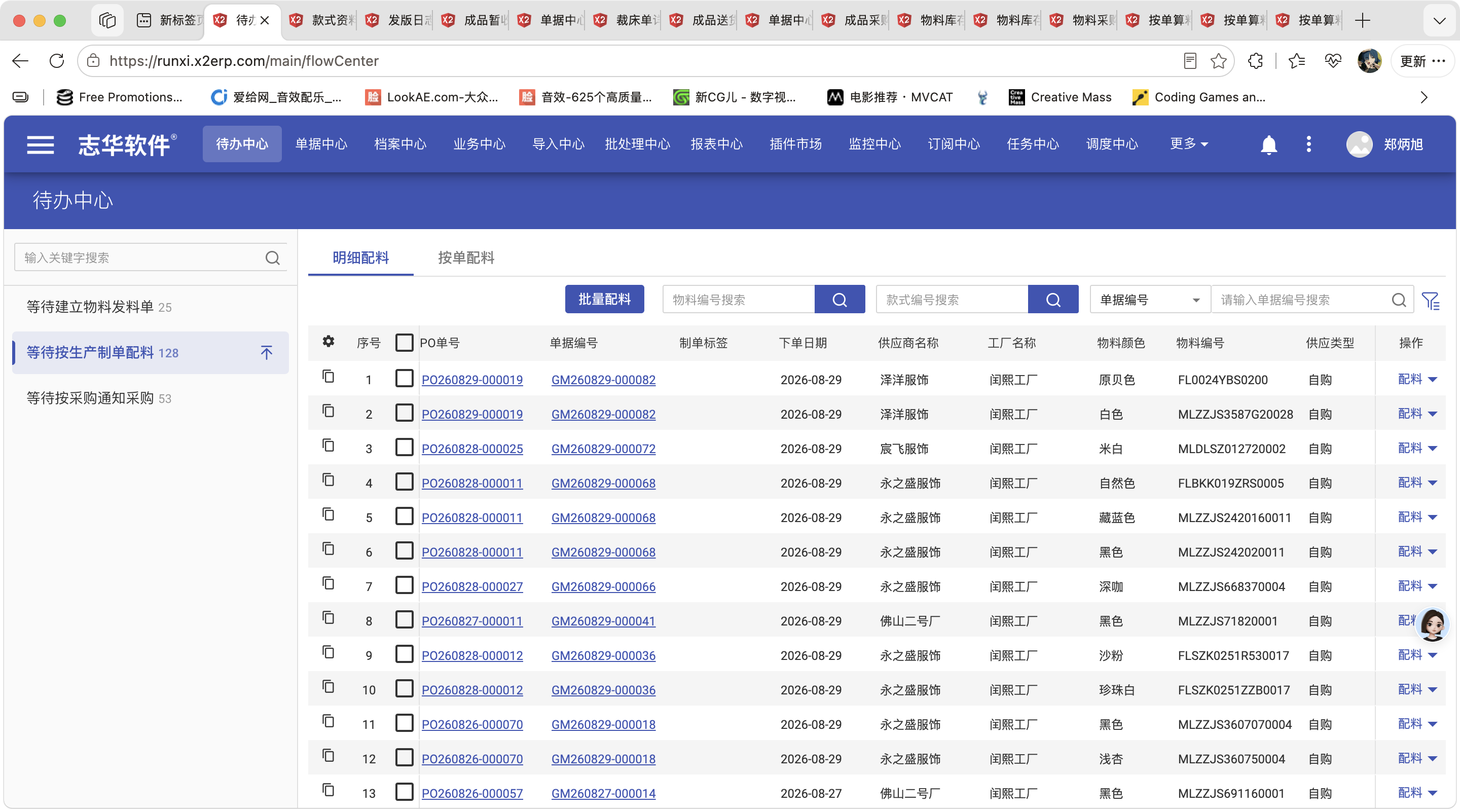Image resolution: width=1460 pixels, height=812 pixels.
Task: Open the browser tab list chevron
Action: 1439,21
